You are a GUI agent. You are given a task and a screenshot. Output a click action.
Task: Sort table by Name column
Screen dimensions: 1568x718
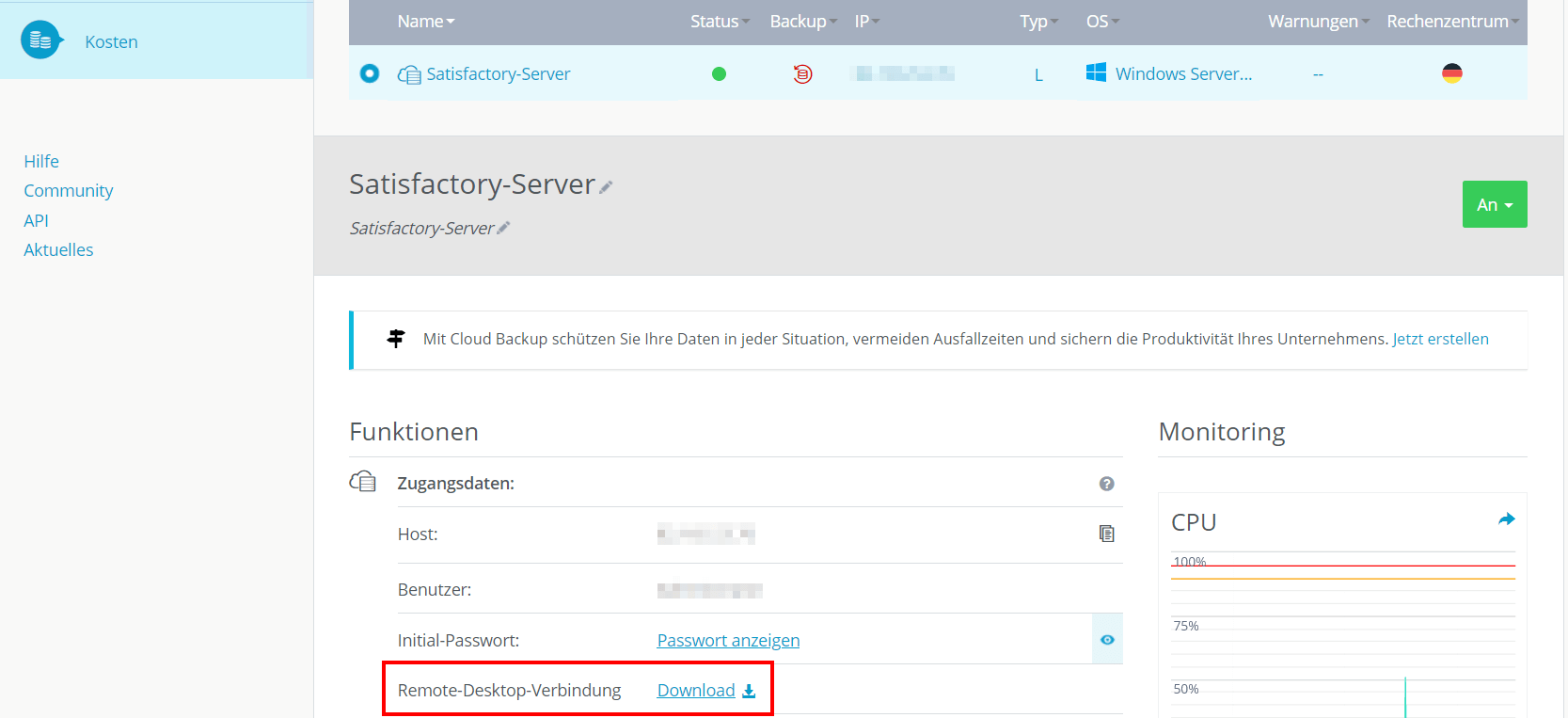[425, 21]
